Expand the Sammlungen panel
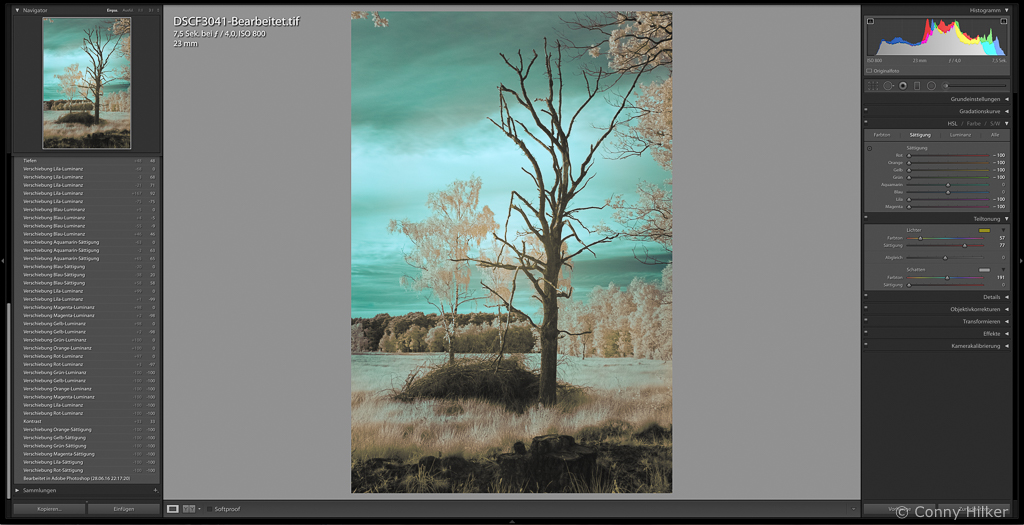1024x525 pixels. [x=17, y=491]
